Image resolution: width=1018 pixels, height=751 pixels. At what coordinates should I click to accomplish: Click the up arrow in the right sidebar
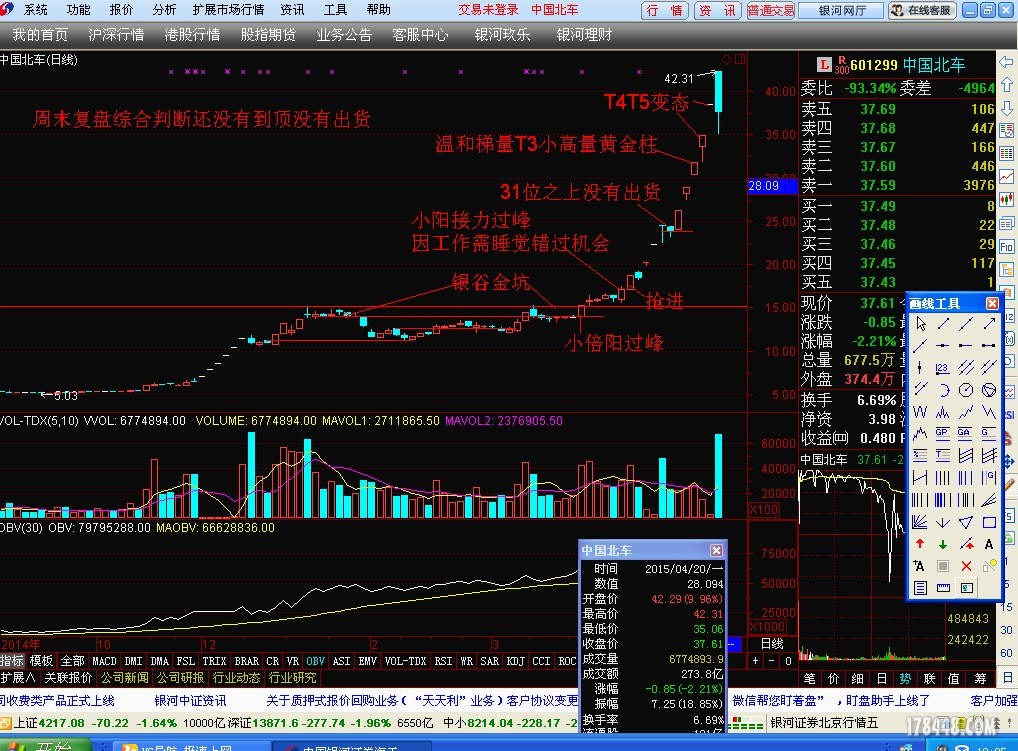click(1007, 84)
